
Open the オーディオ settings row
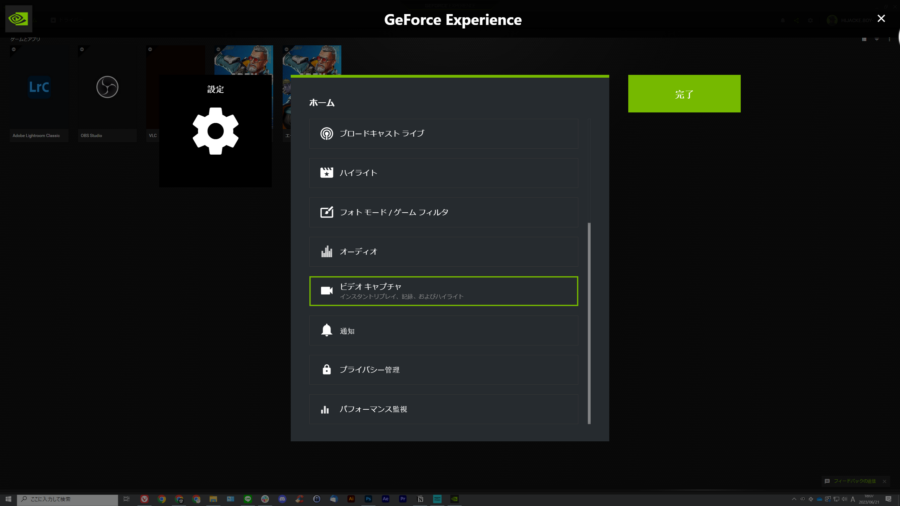click(x=443, y=251)
